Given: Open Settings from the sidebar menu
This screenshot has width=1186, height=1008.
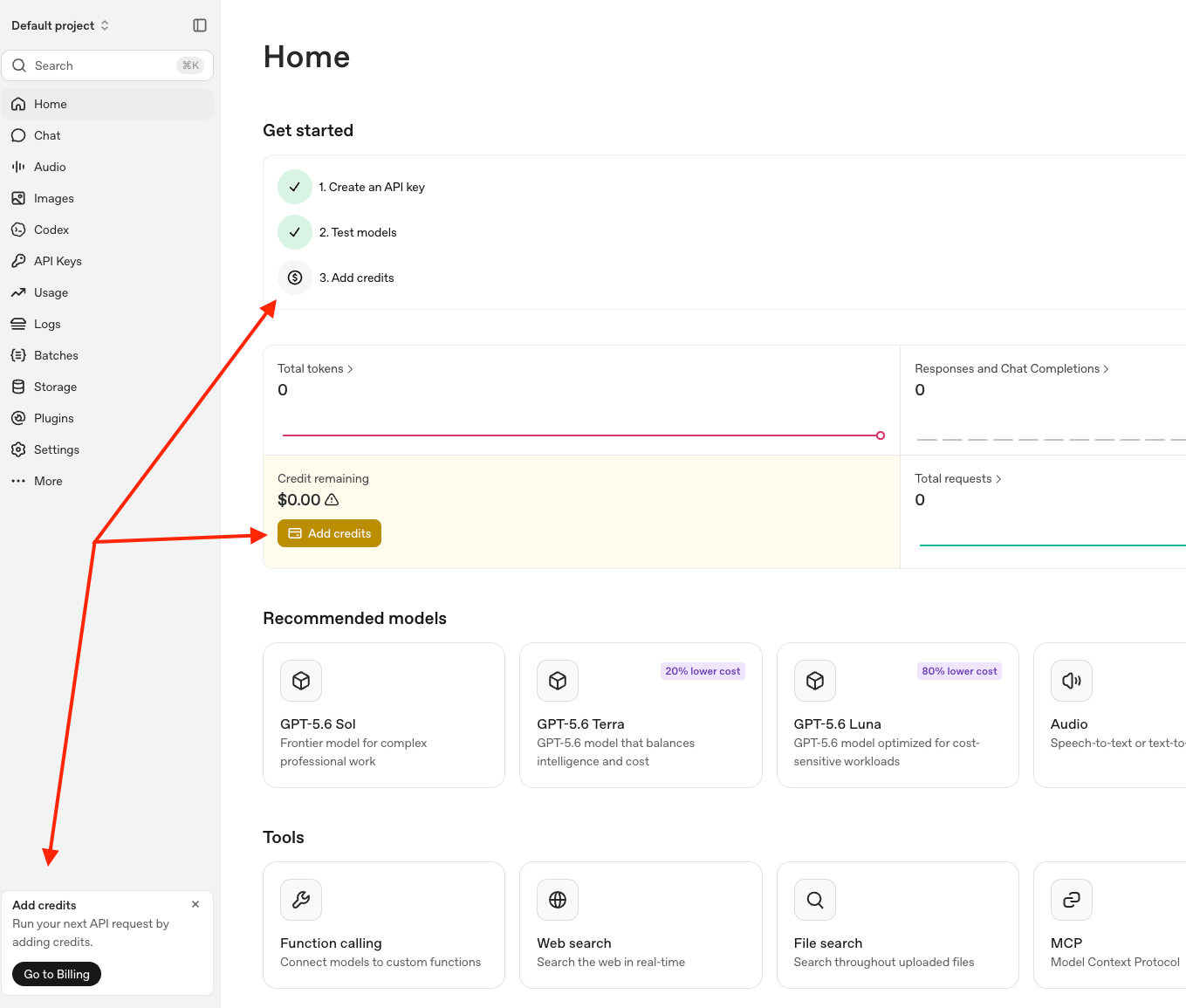Looking at the screenshot, I should coord(107,449).
